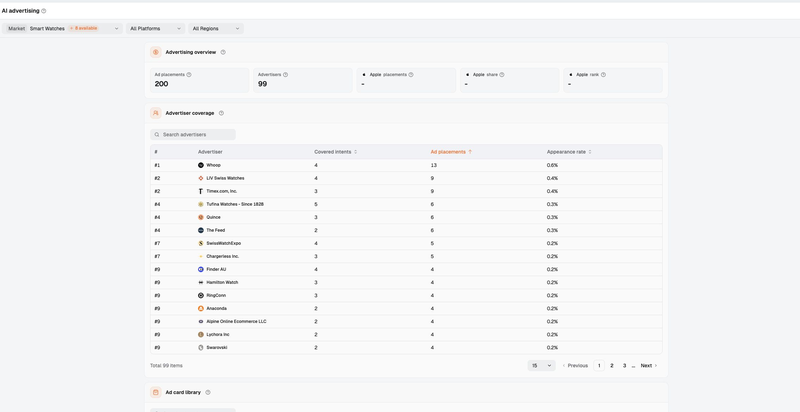Click the Previous page button
This screenshot has width=800, height=412.
click(575, 366)
